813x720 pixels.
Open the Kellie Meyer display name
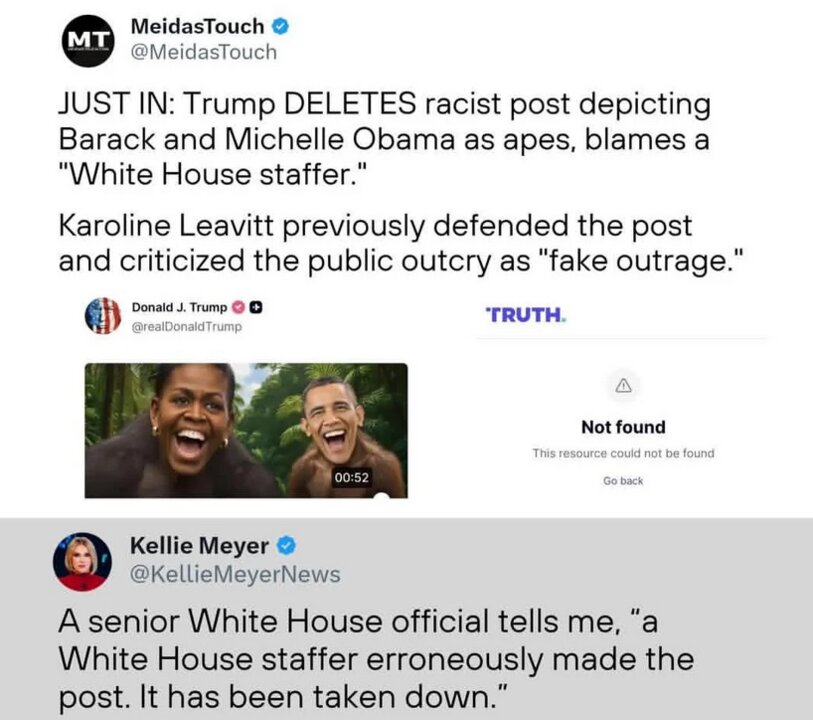point(200,546)
